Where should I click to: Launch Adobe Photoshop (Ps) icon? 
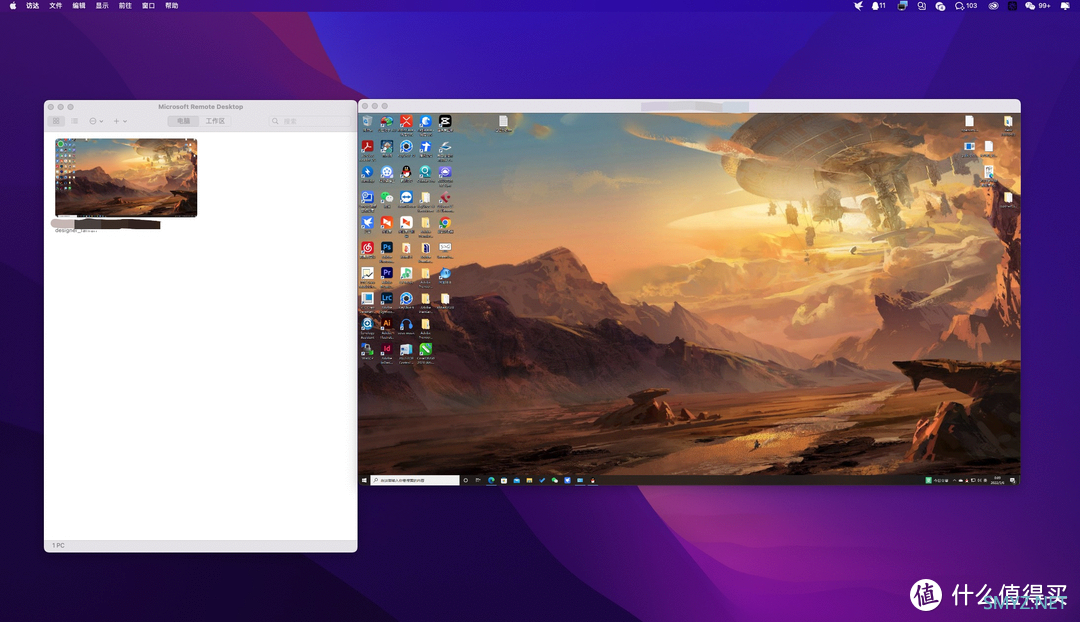click(x=387, y=248)
